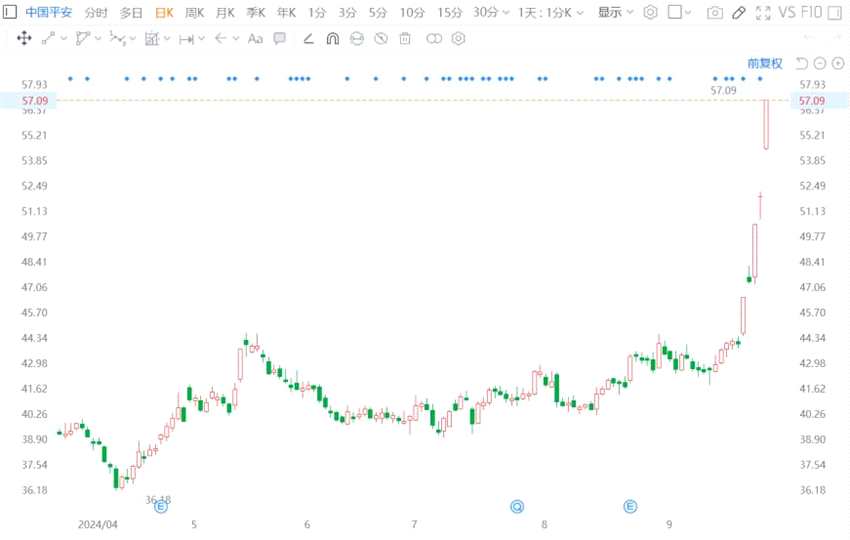Toggle drawing mode with the pencil icon

click(739, 12)
